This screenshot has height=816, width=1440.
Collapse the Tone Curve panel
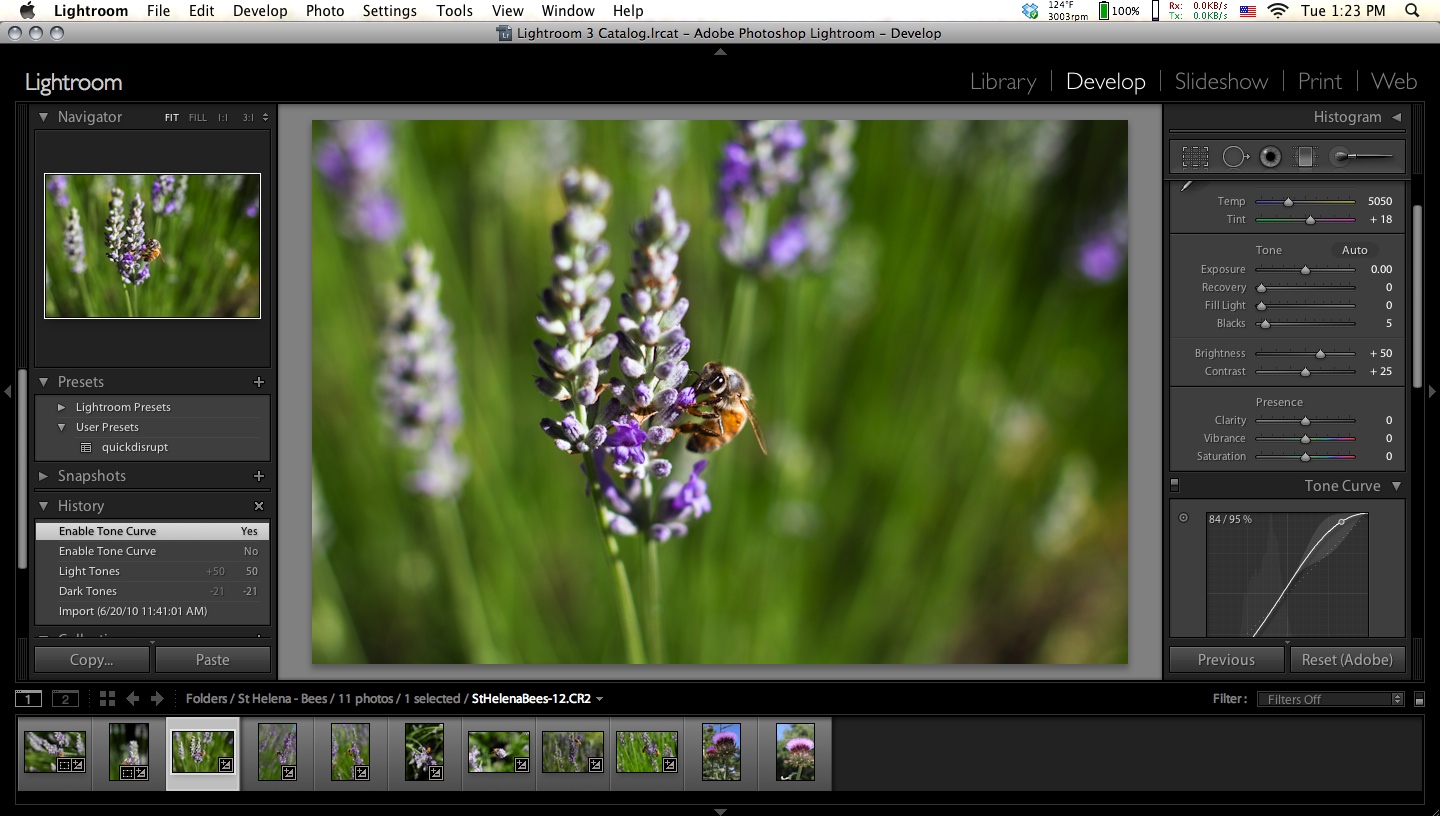pyautogui.click(x=1397, y=486)
